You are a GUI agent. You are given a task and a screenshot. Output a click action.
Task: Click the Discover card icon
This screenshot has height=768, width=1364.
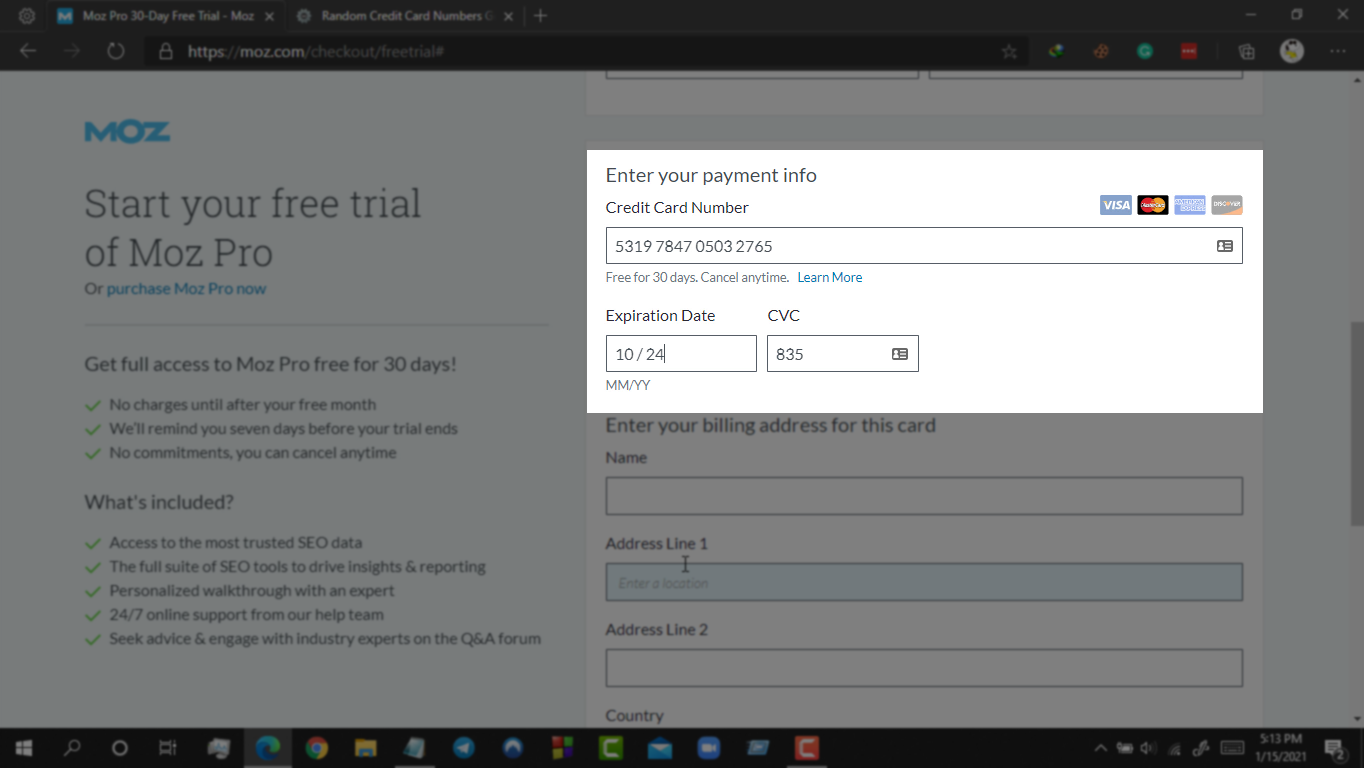(1227, 205)
